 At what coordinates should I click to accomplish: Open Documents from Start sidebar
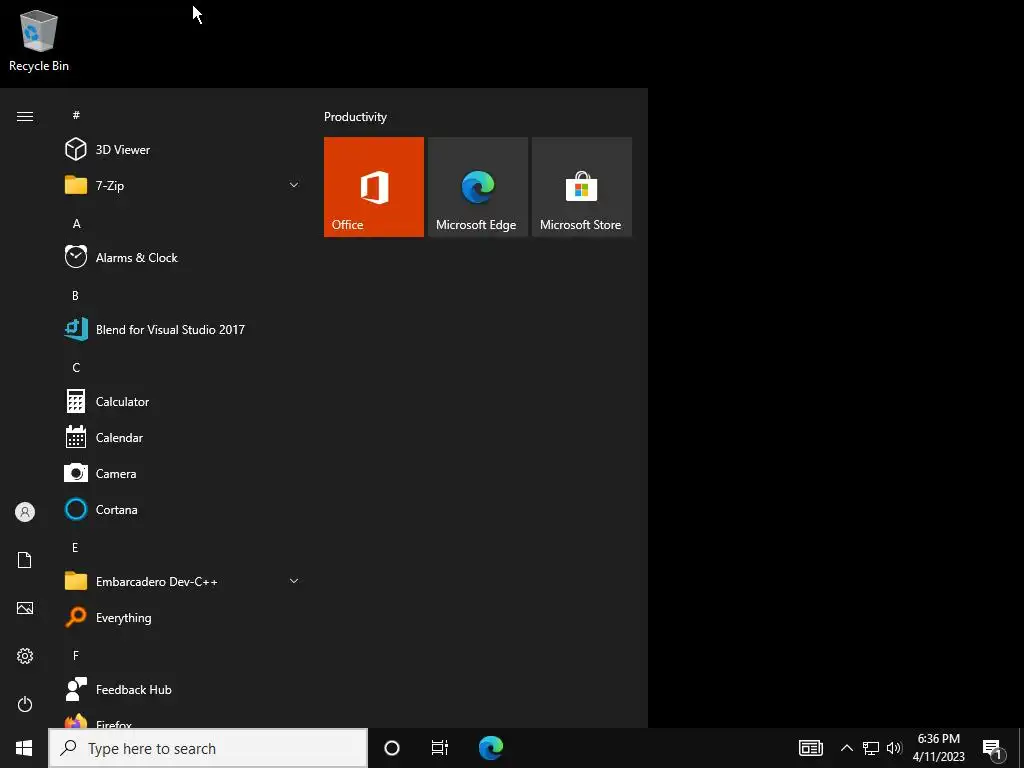point(25,560)
